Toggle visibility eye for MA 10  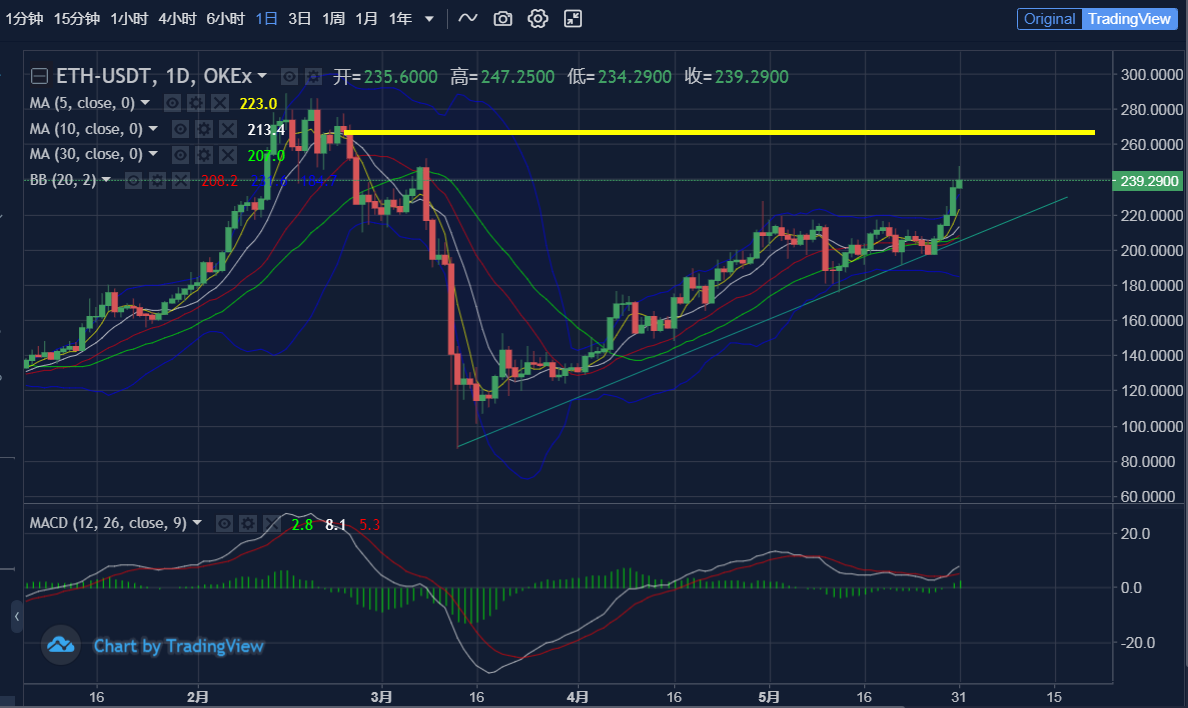(x=180, y=130)
